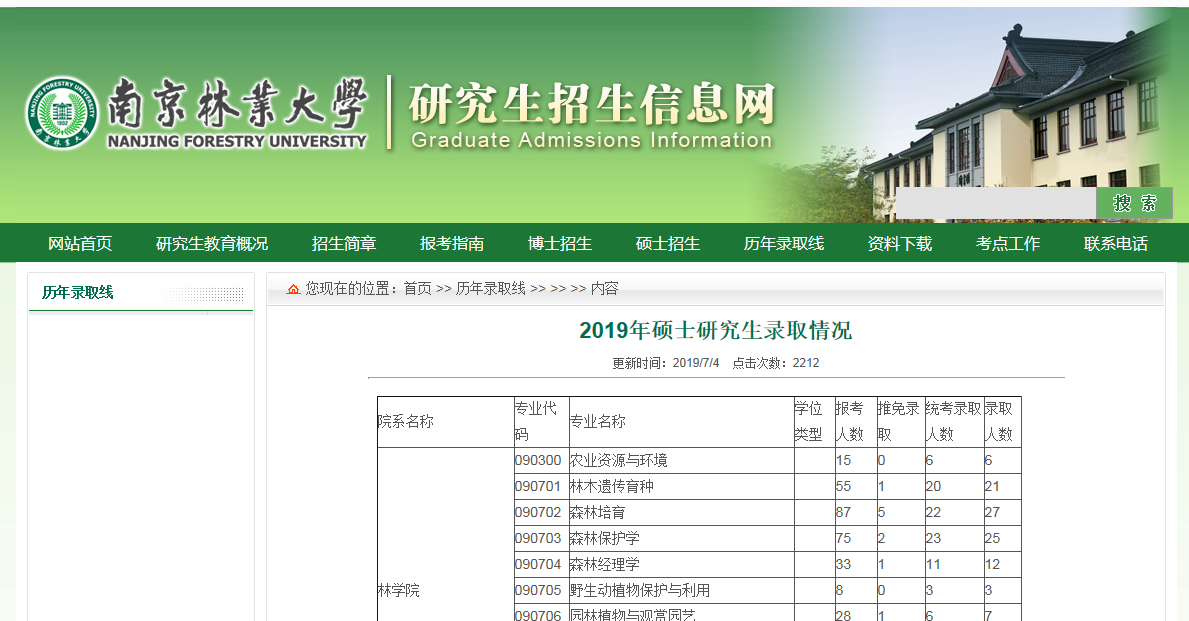Click 首页 link in breadcrumb
Screen dimensions: 1189x621
tap(417, 289)
